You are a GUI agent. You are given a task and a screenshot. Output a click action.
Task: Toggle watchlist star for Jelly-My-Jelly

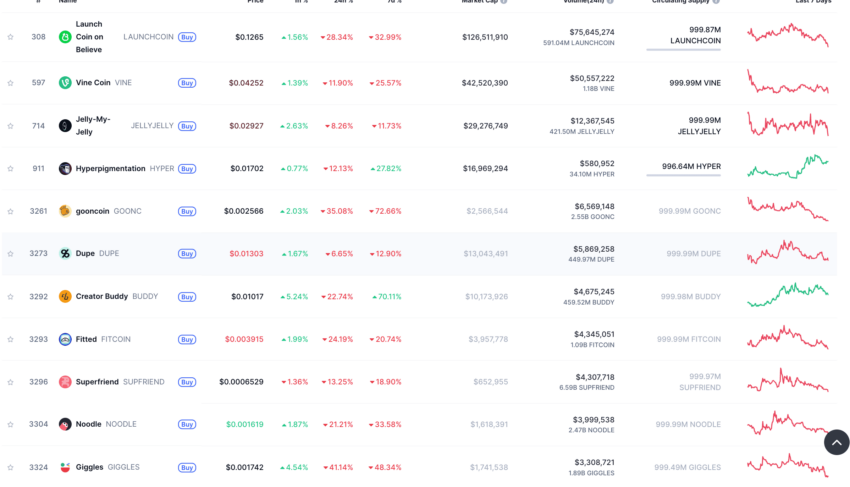pyautogui.click(x=10, y=126)
